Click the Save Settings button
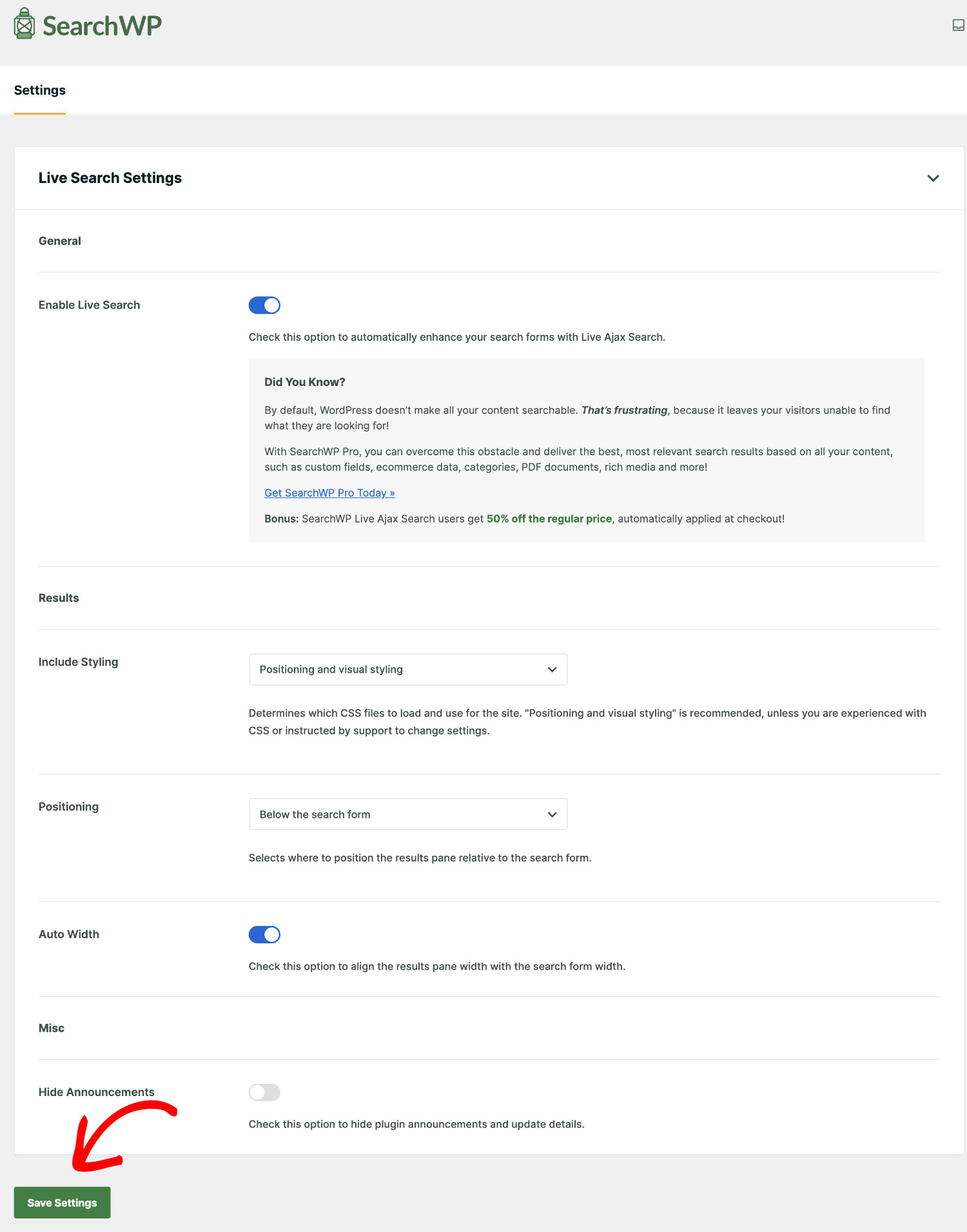The height and width of the screenshot is (1232, 967). [63, 1202]
